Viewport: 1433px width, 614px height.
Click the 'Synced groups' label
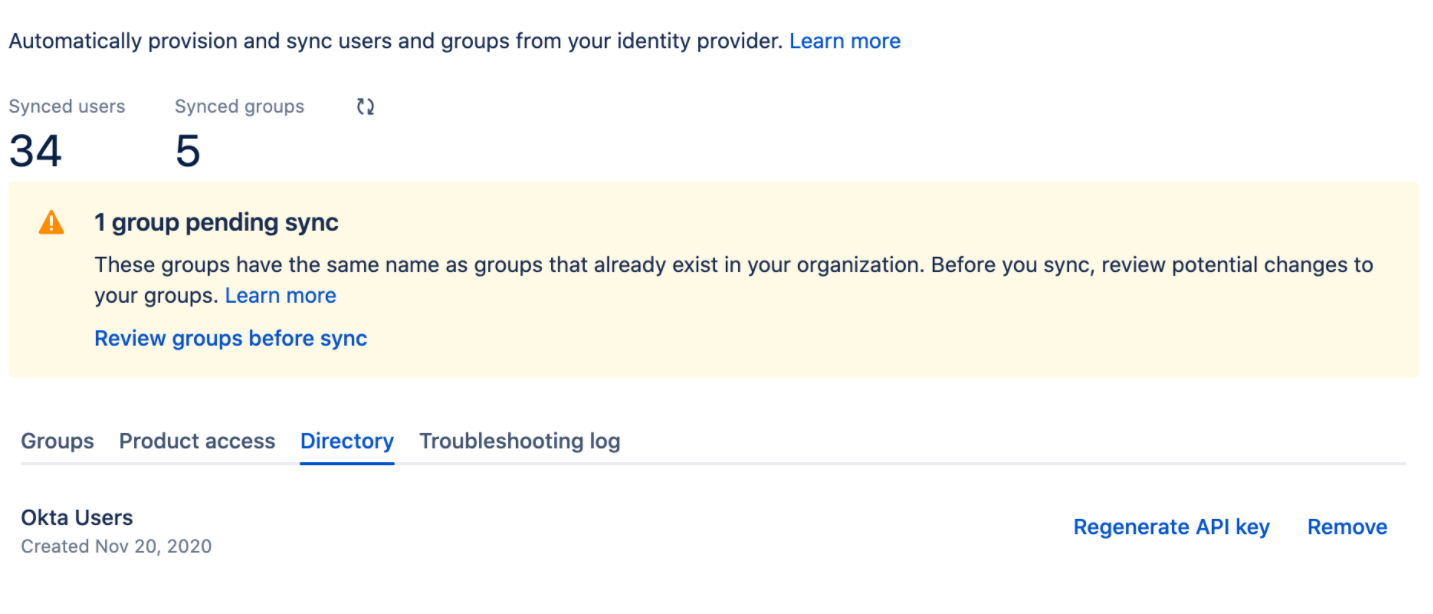point(238,106)
